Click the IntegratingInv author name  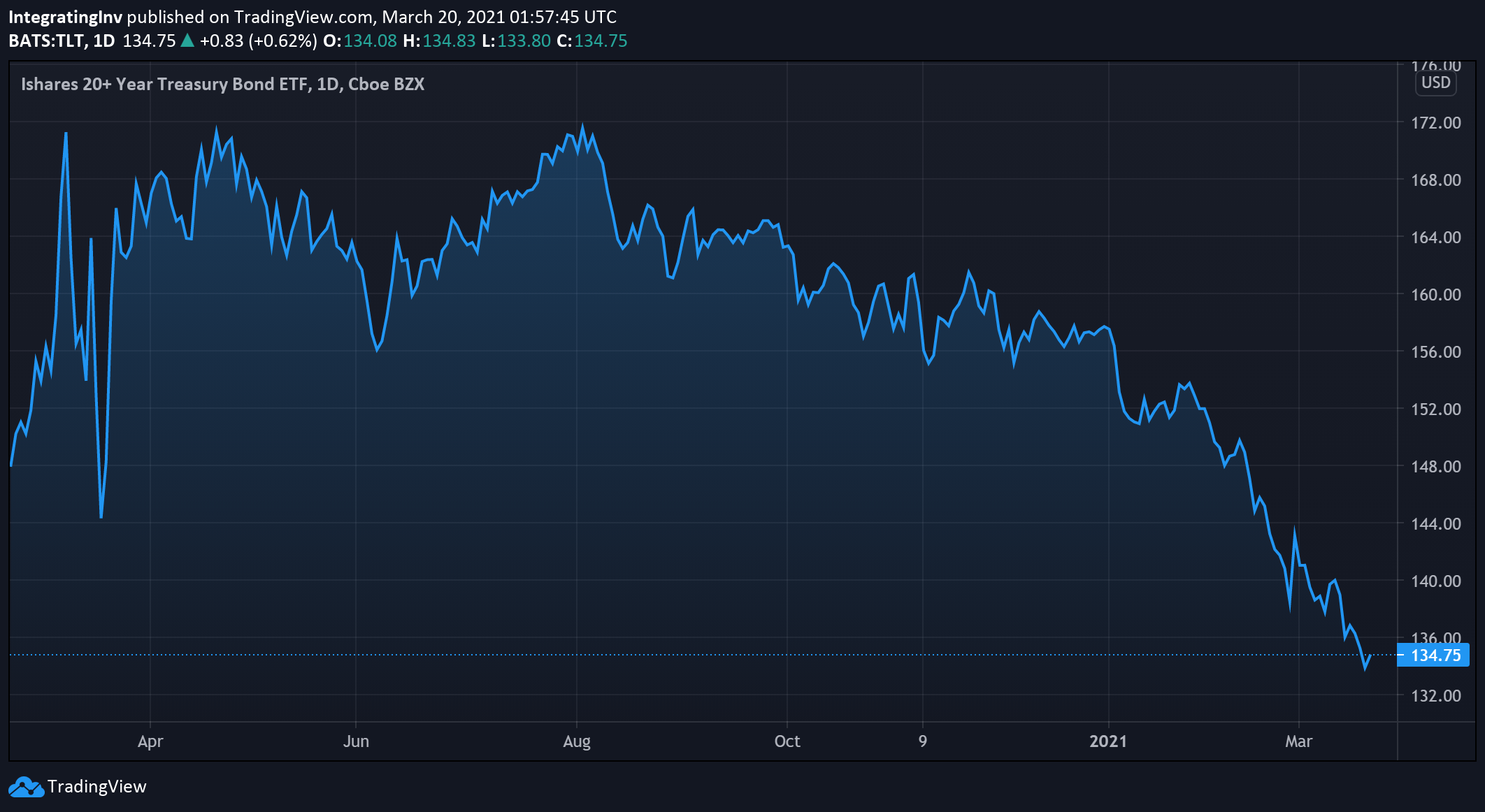tap(65, 17)
